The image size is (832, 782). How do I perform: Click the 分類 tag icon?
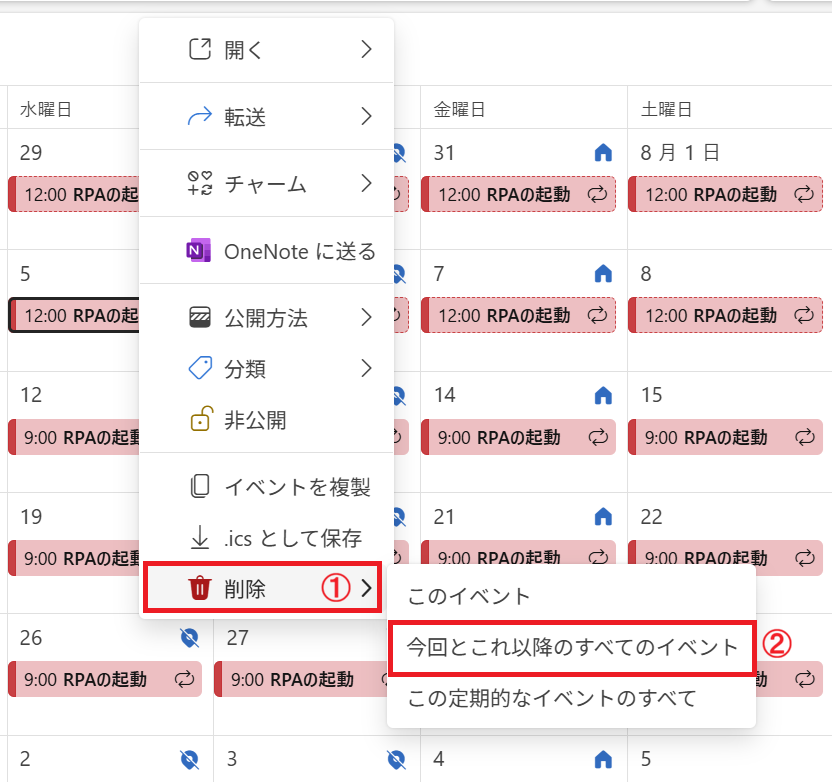click(x=201, y=368)
